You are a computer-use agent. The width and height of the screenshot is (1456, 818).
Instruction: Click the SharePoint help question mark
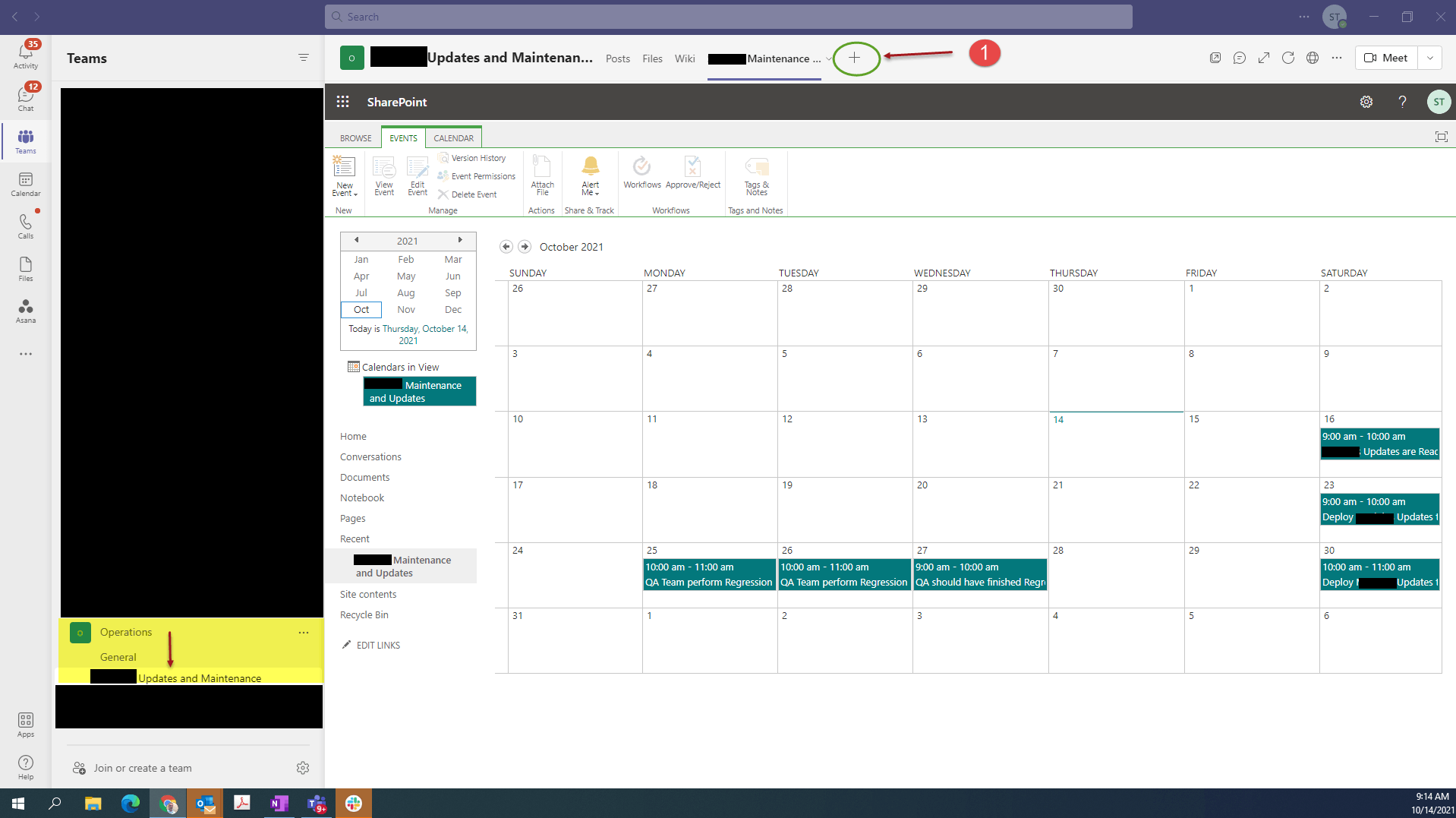click(1402, 102)
